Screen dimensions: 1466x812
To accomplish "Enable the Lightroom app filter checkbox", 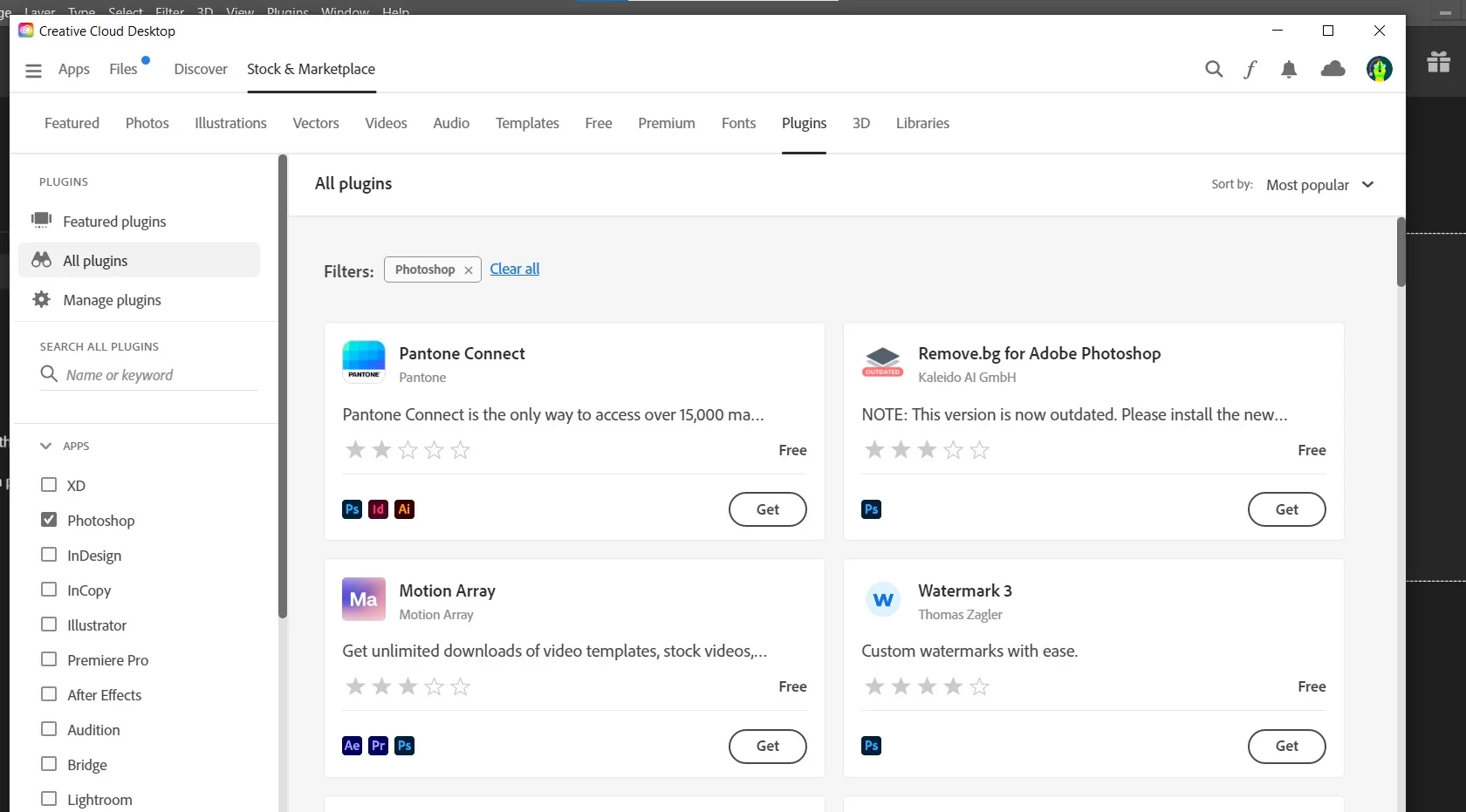I will coord(49,799).
